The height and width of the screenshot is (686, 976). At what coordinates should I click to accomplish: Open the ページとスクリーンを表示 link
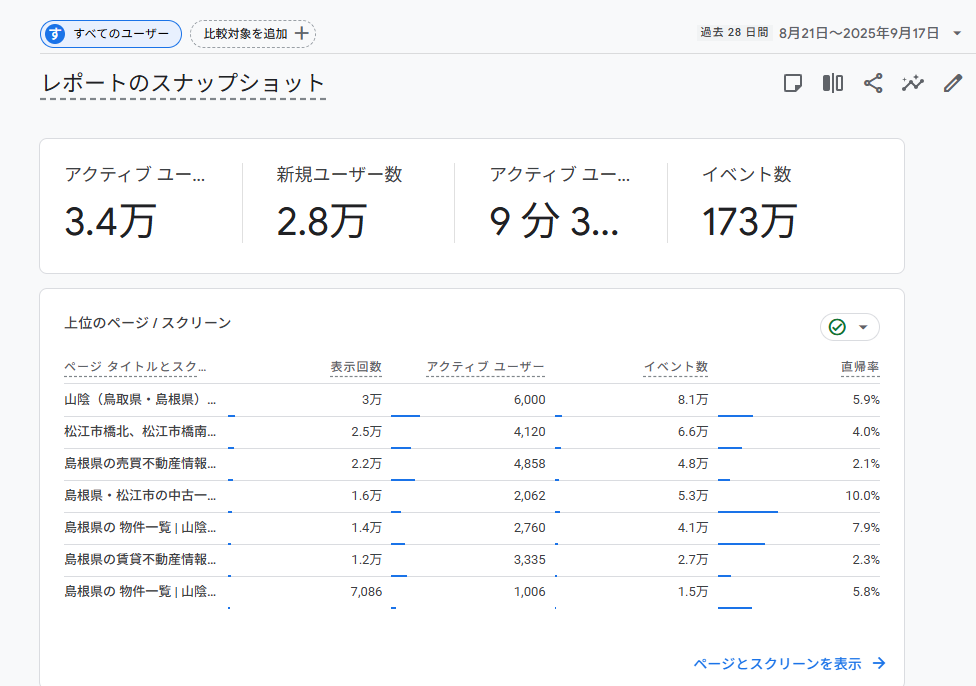pyautogui.click(x=777, y=663)
